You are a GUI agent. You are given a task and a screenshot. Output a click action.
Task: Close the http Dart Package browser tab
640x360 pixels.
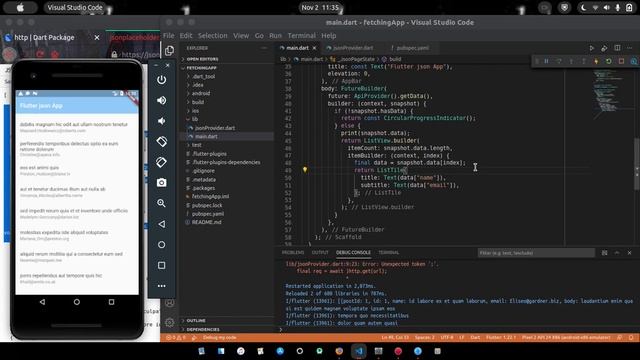97,38
